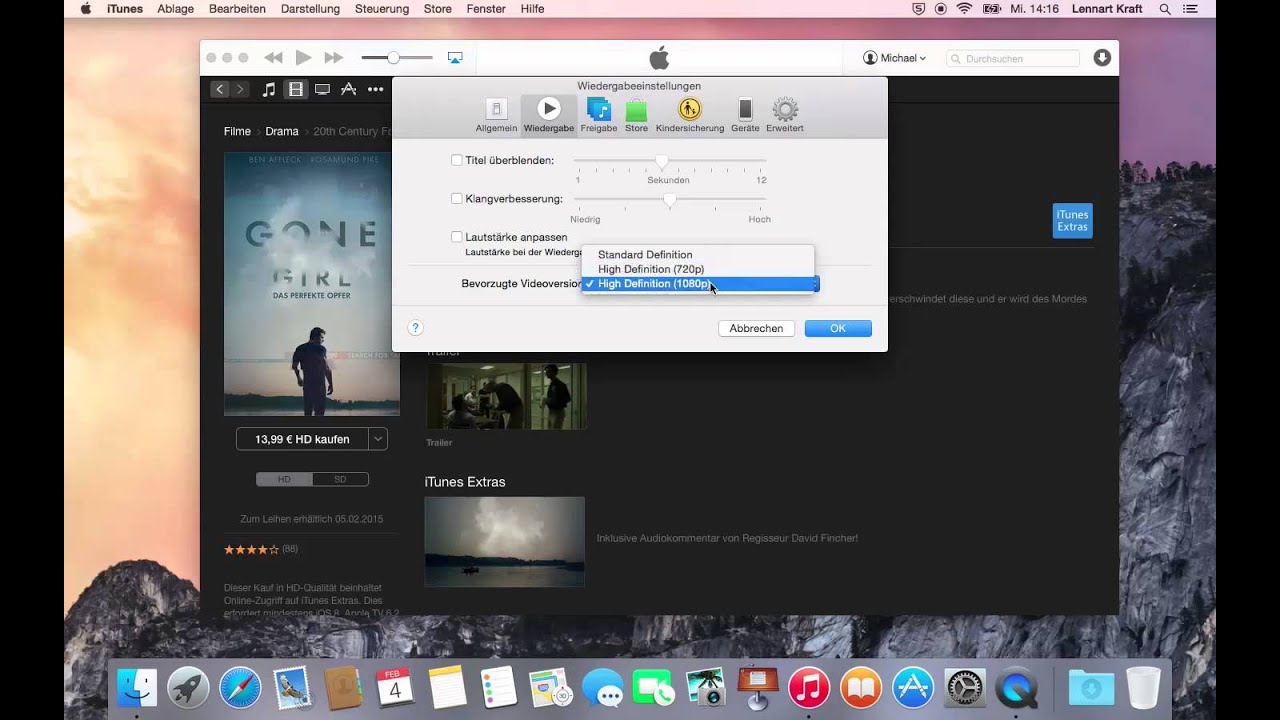Viewport: 1280px width, 720px height.
Task: Adjust the Klangverbesserung slider
Action: (670, 199)
